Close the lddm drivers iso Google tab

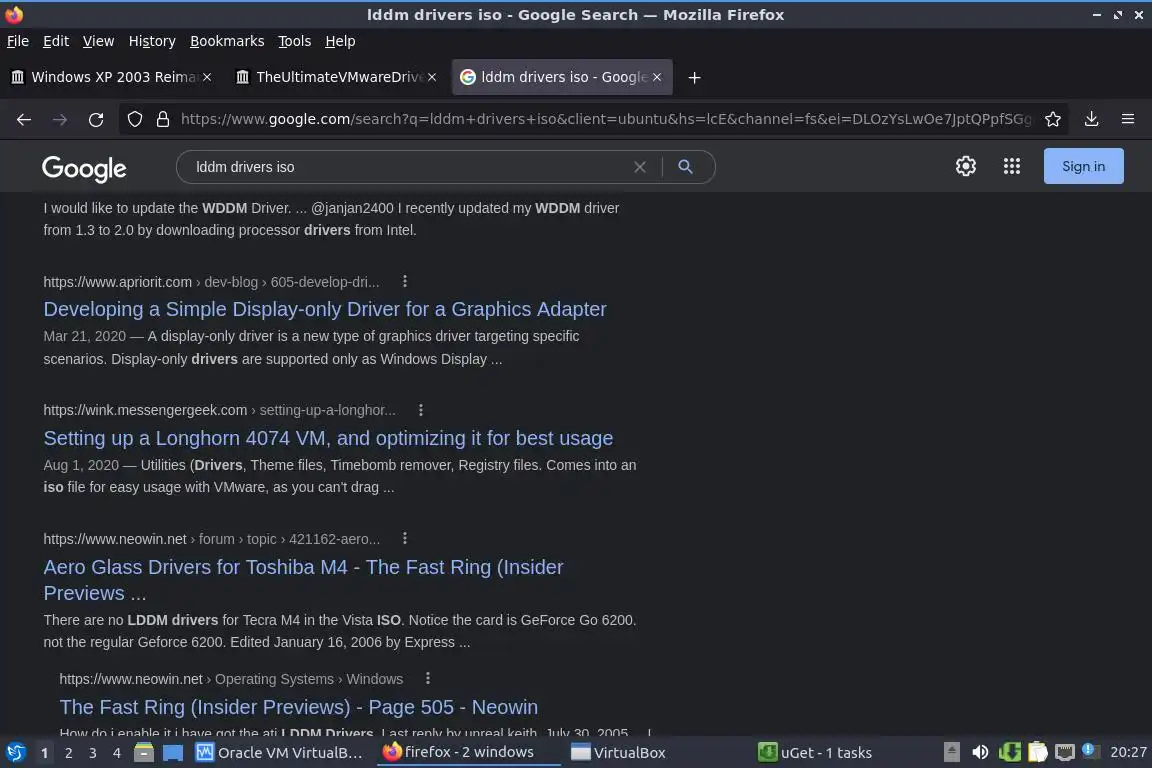(657, 77)
